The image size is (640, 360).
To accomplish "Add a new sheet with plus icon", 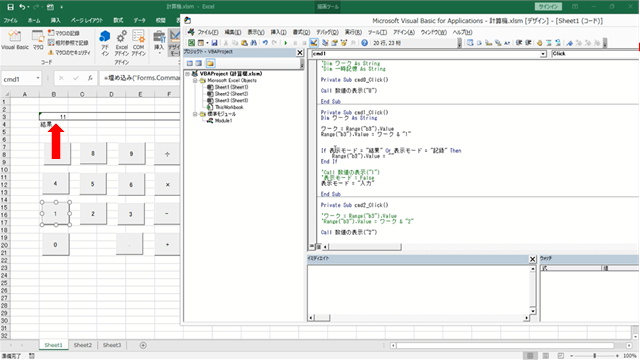I will click(x=143, y=345).
